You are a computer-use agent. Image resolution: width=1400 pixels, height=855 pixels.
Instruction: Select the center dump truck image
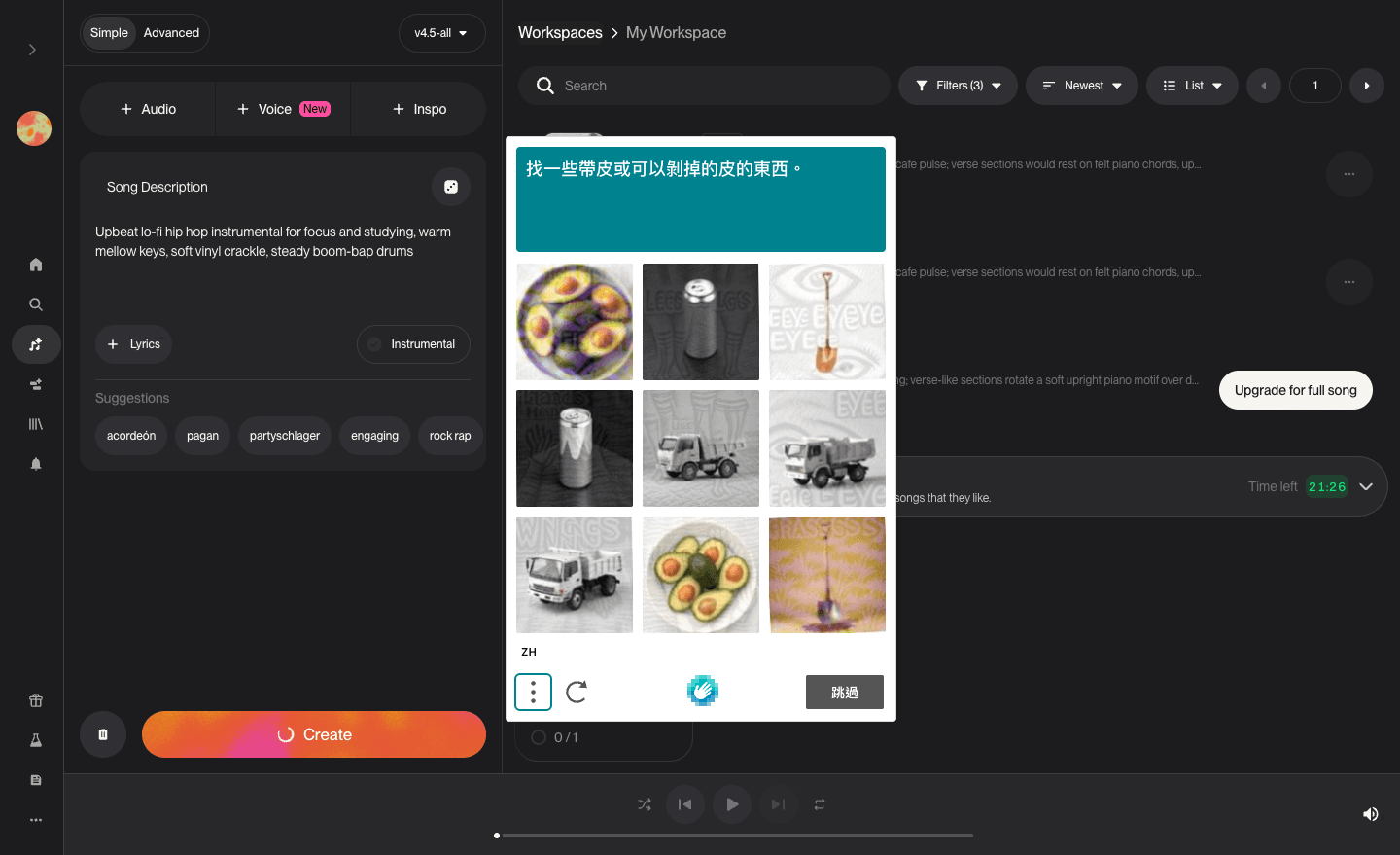(x=701, y=448)
